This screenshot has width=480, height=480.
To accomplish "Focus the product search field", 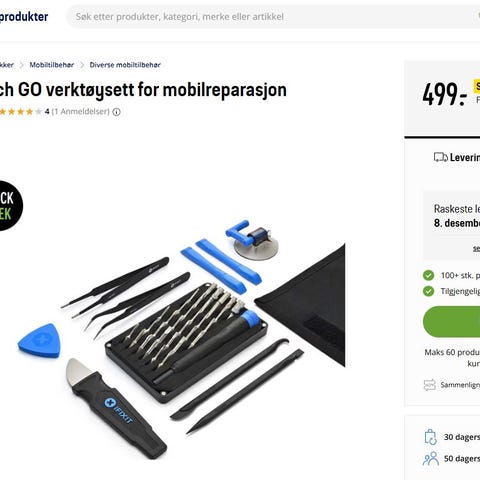I will click(273, 17).
